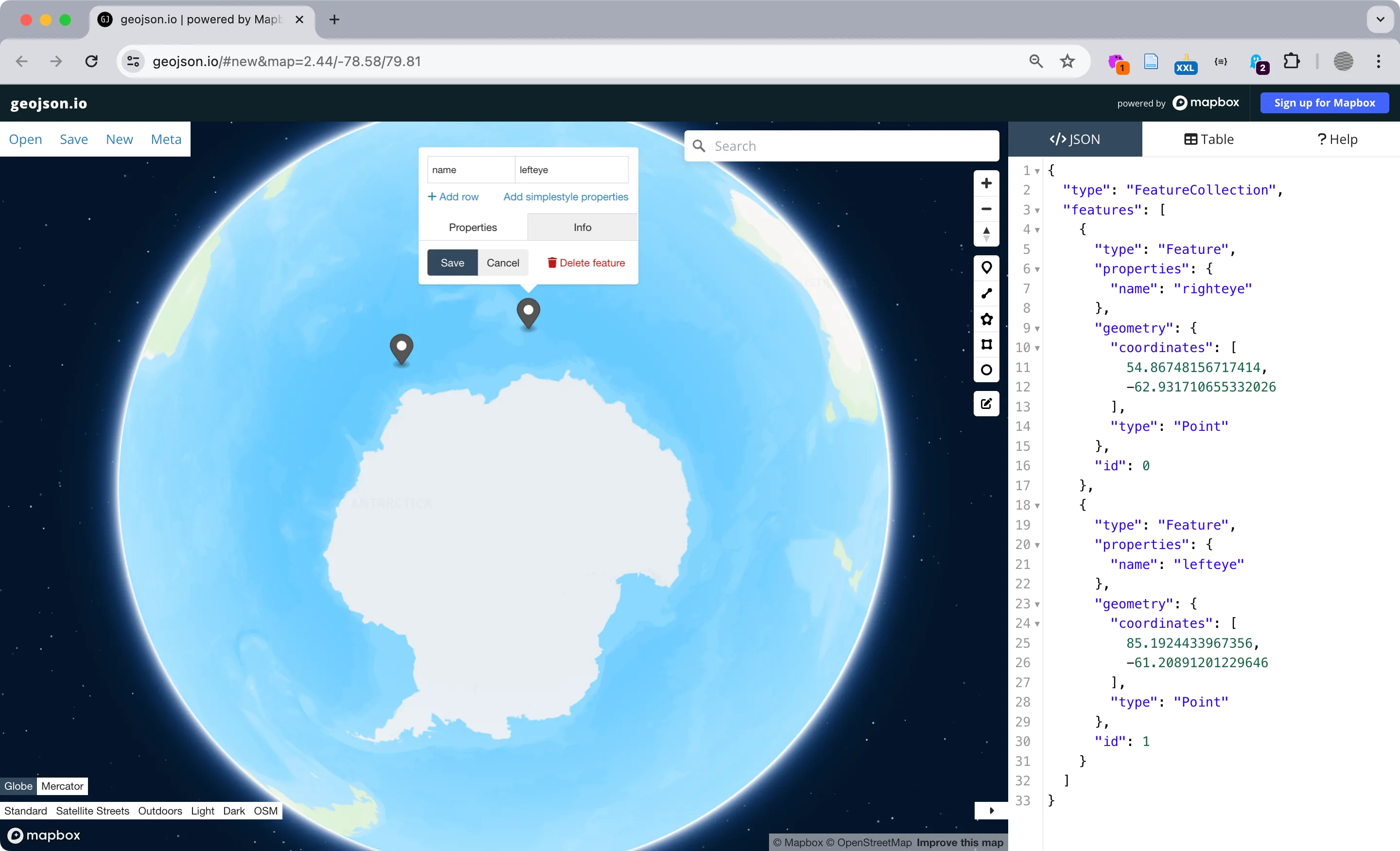Switch to Mercator projection

click(62, 786)
